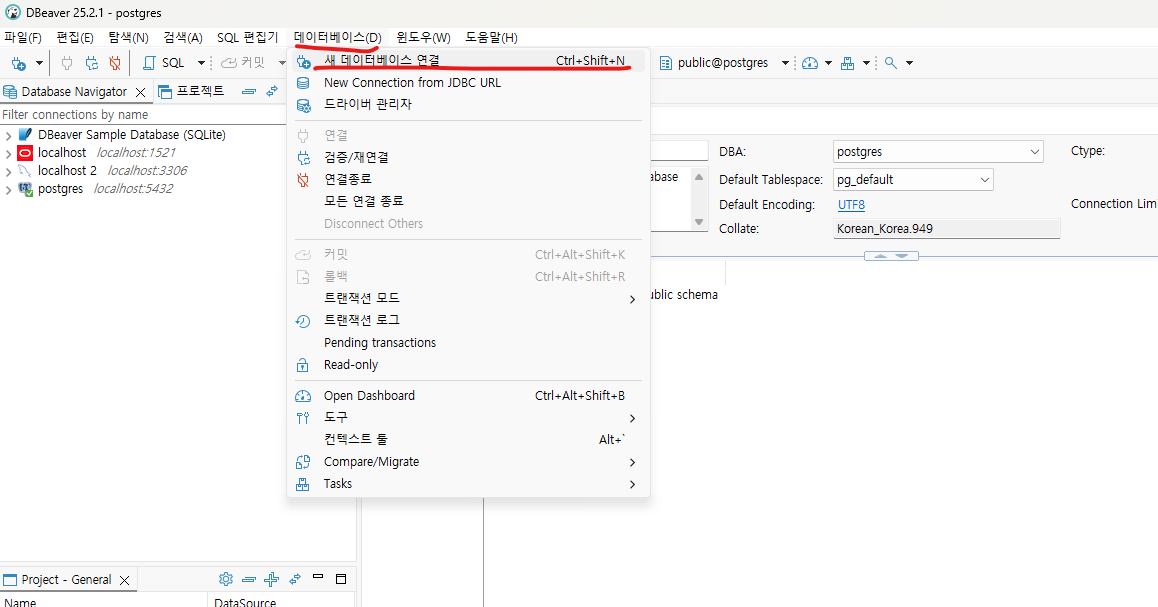Screen dimensions: 1158x607
Task: Select postgres connection tree item
Action: 61,188
